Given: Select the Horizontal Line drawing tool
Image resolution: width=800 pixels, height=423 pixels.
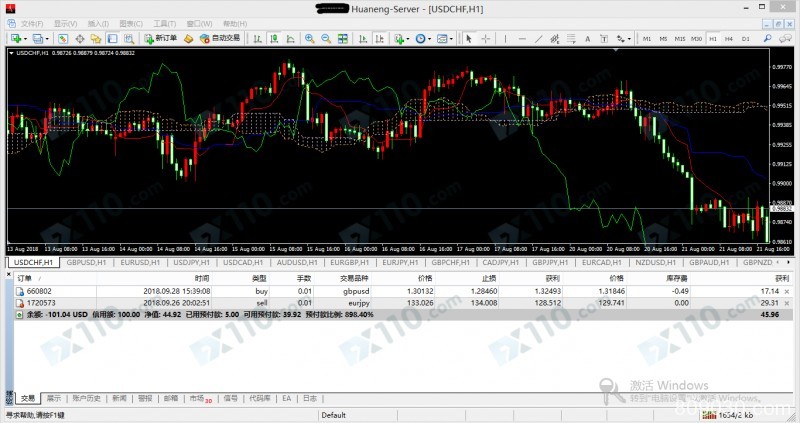Looking at the screenshot, I should pyautogui.click(x=522, y=39).
